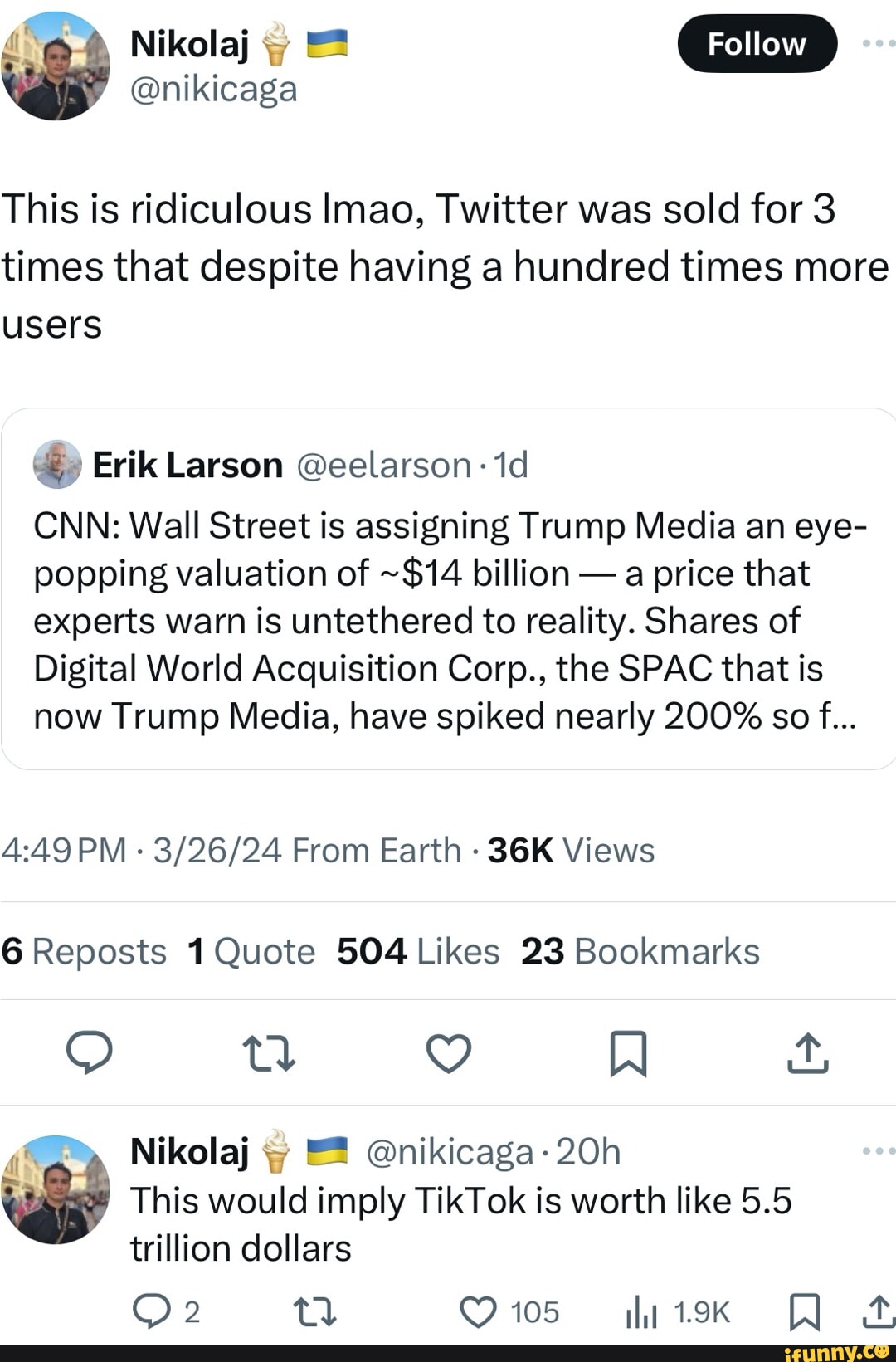Like the TikTok reply tweet
The height and width of the screenshot is (1362, 896).
coord(479,1311)
